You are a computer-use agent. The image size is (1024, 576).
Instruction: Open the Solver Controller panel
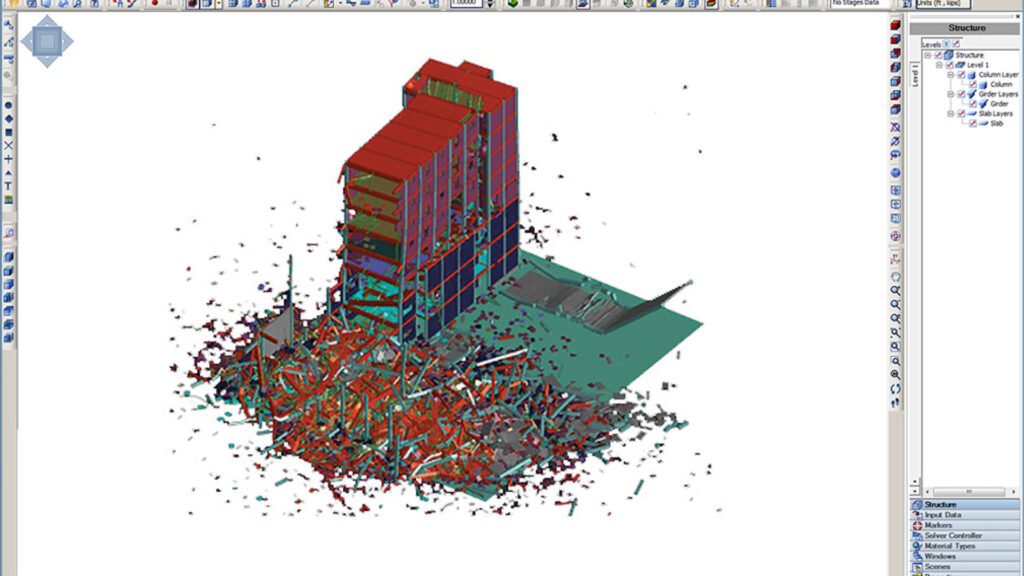(952, 536)
